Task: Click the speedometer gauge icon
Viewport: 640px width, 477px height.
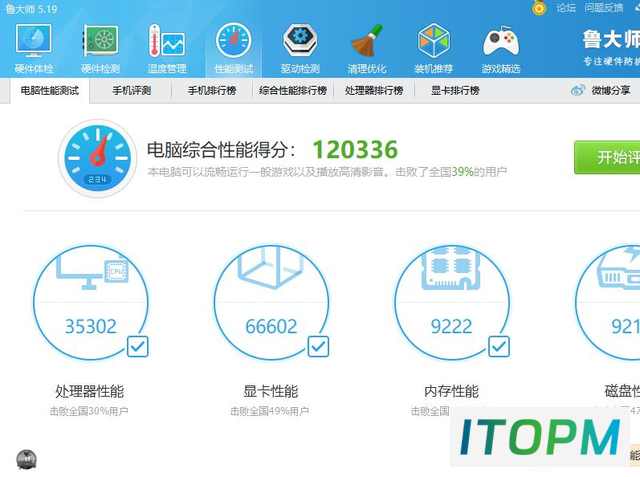Action: [98, 158]
